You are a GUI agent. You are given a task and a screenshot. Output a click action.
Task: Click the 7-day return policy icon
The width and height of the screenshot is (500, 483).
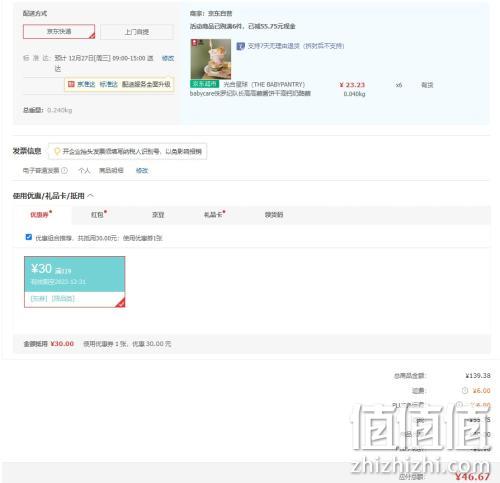pos(241,46)
